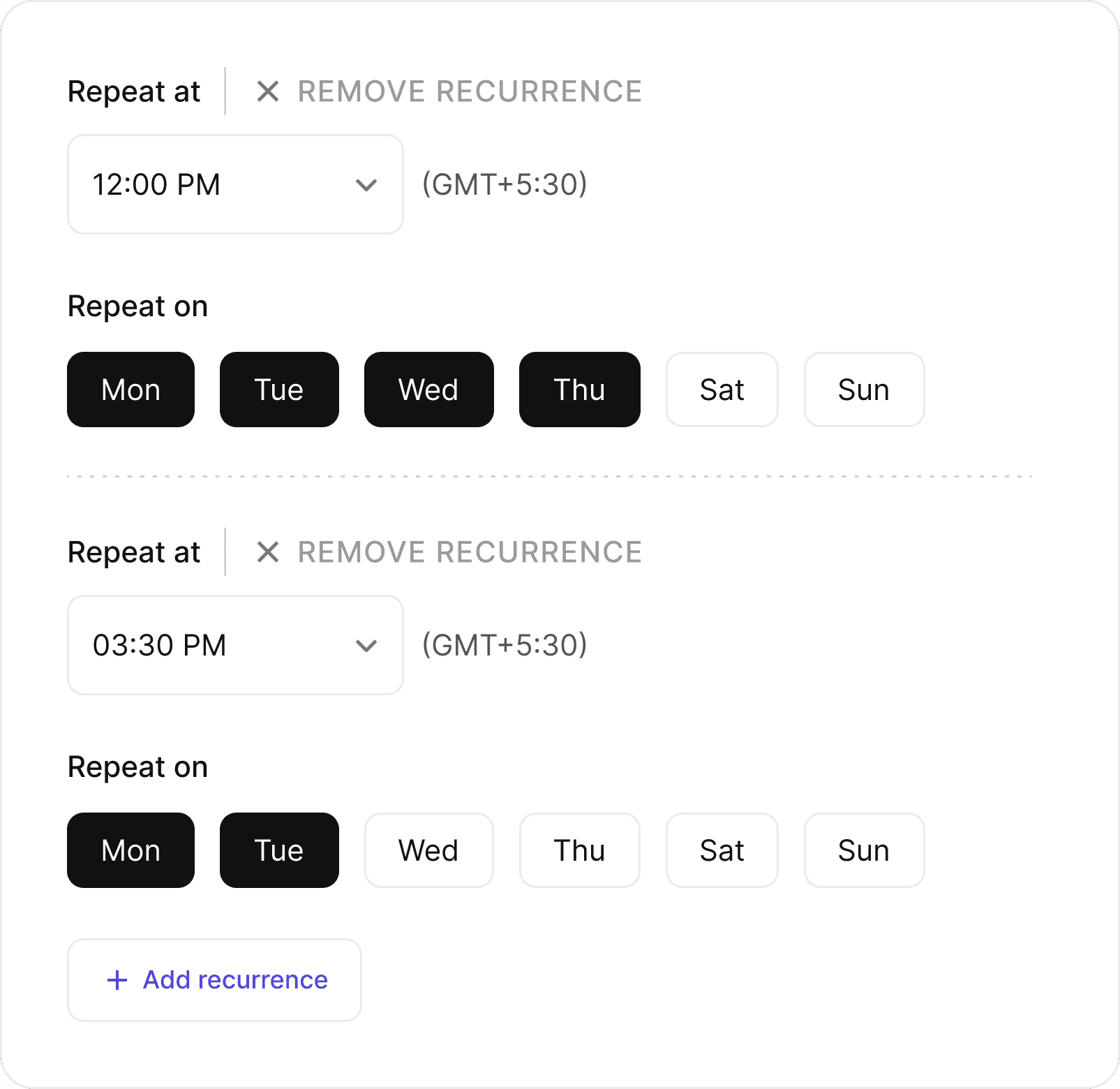Toggle on Sun in the second recurrence
Screen dimensions: 1120x1089
pos(864,850)
